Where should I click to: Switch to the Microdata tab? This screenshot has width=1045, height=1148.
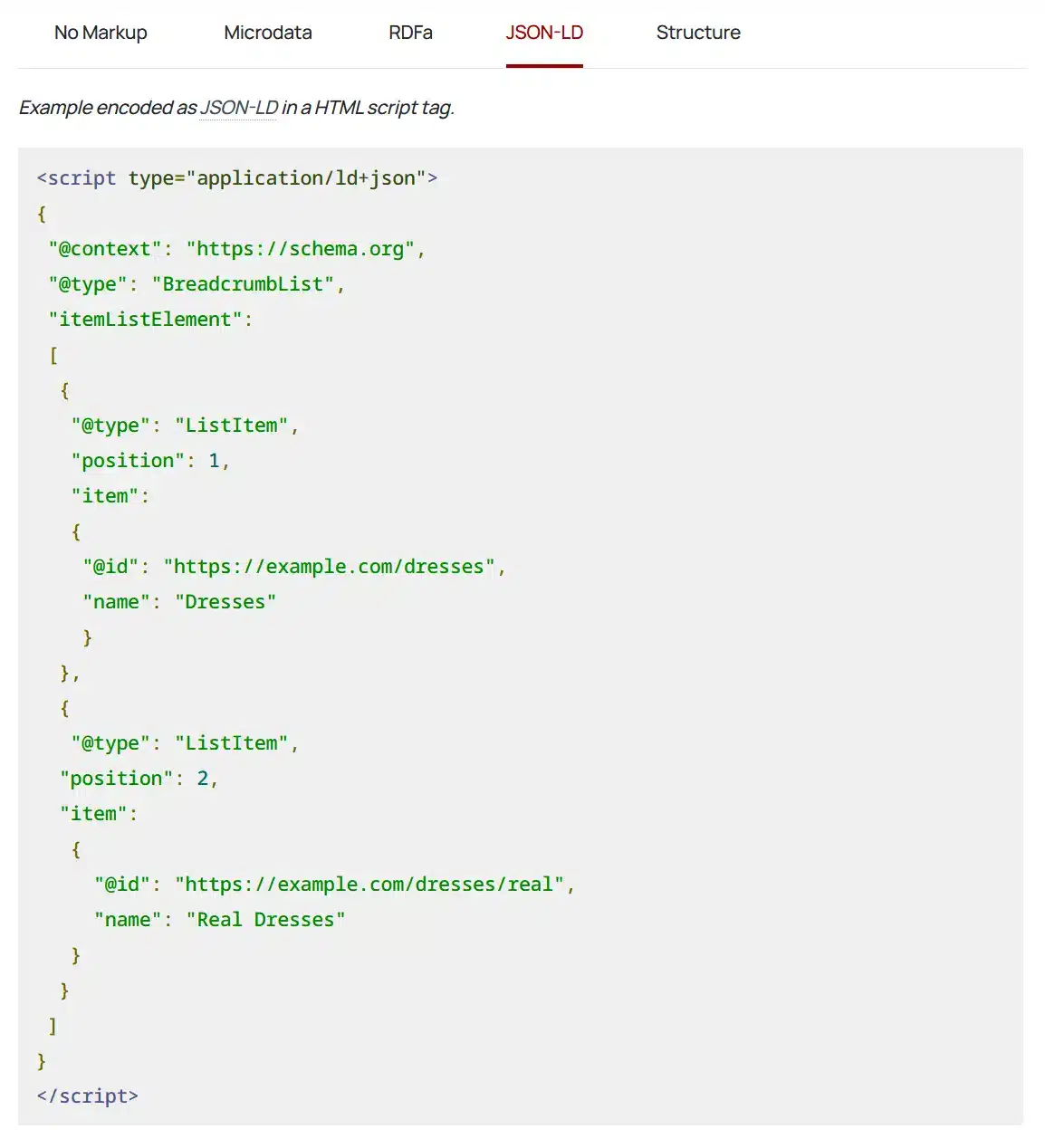click(267, 33)
